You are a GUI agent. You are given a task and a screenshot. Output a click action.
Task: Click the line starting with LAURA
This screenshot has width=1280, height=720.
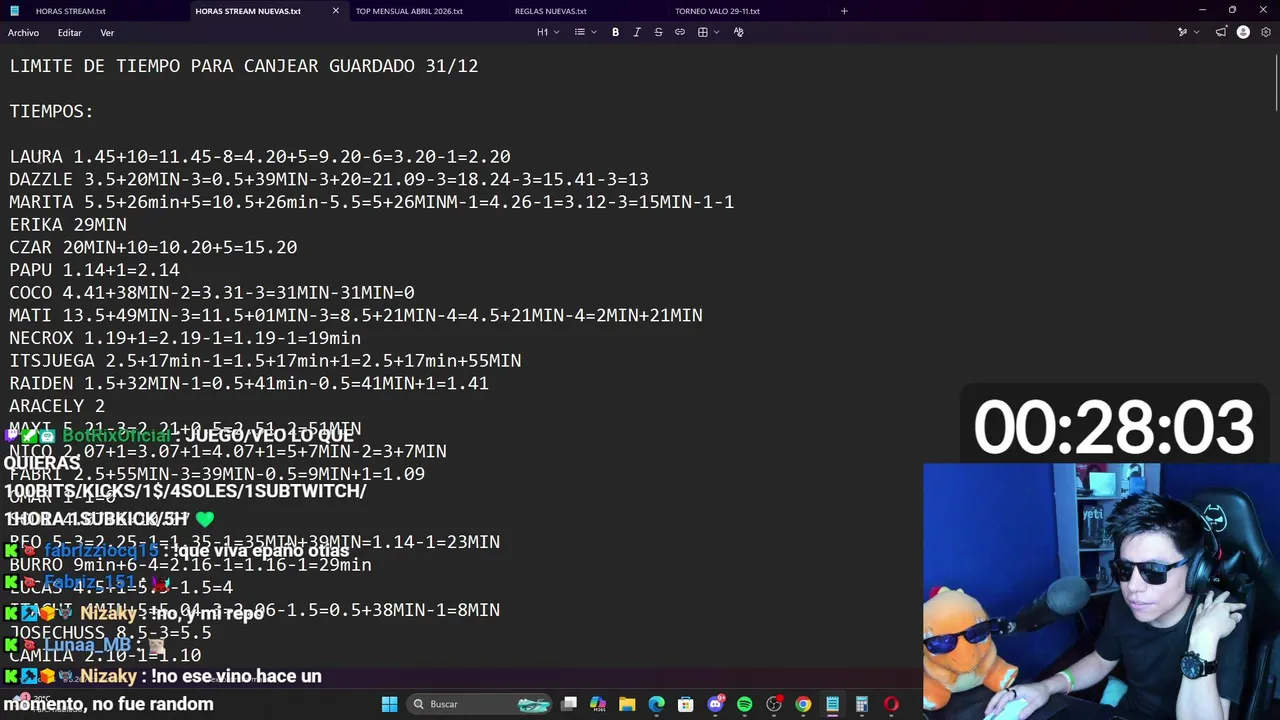point(260,157)
